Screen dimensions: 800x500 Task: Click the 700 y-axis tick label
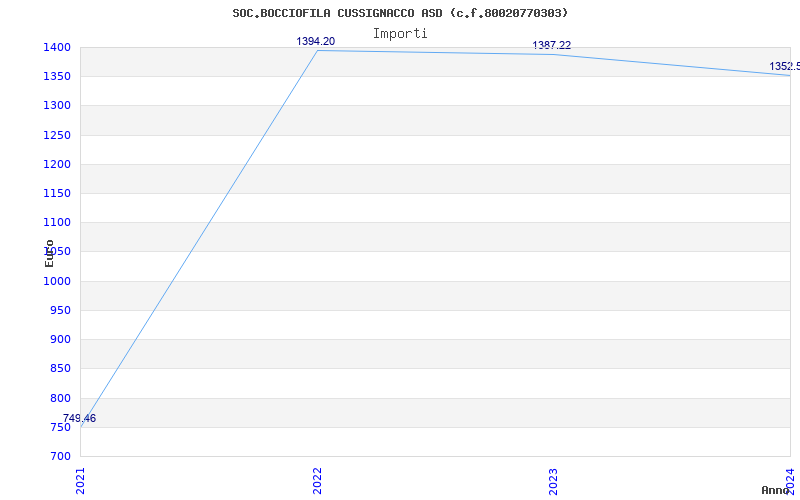coord(60,456)
